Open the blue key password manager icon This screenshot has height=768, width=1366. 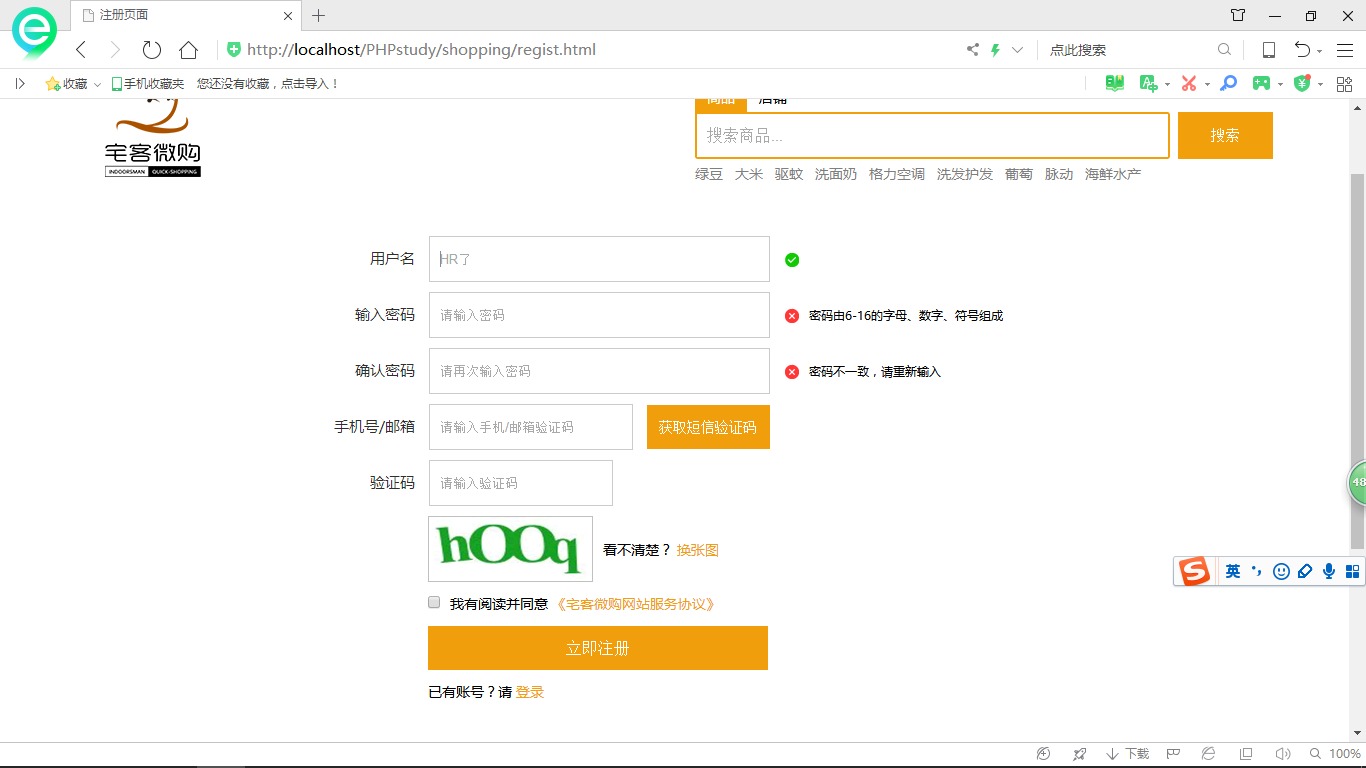(x=1229, y=84)
